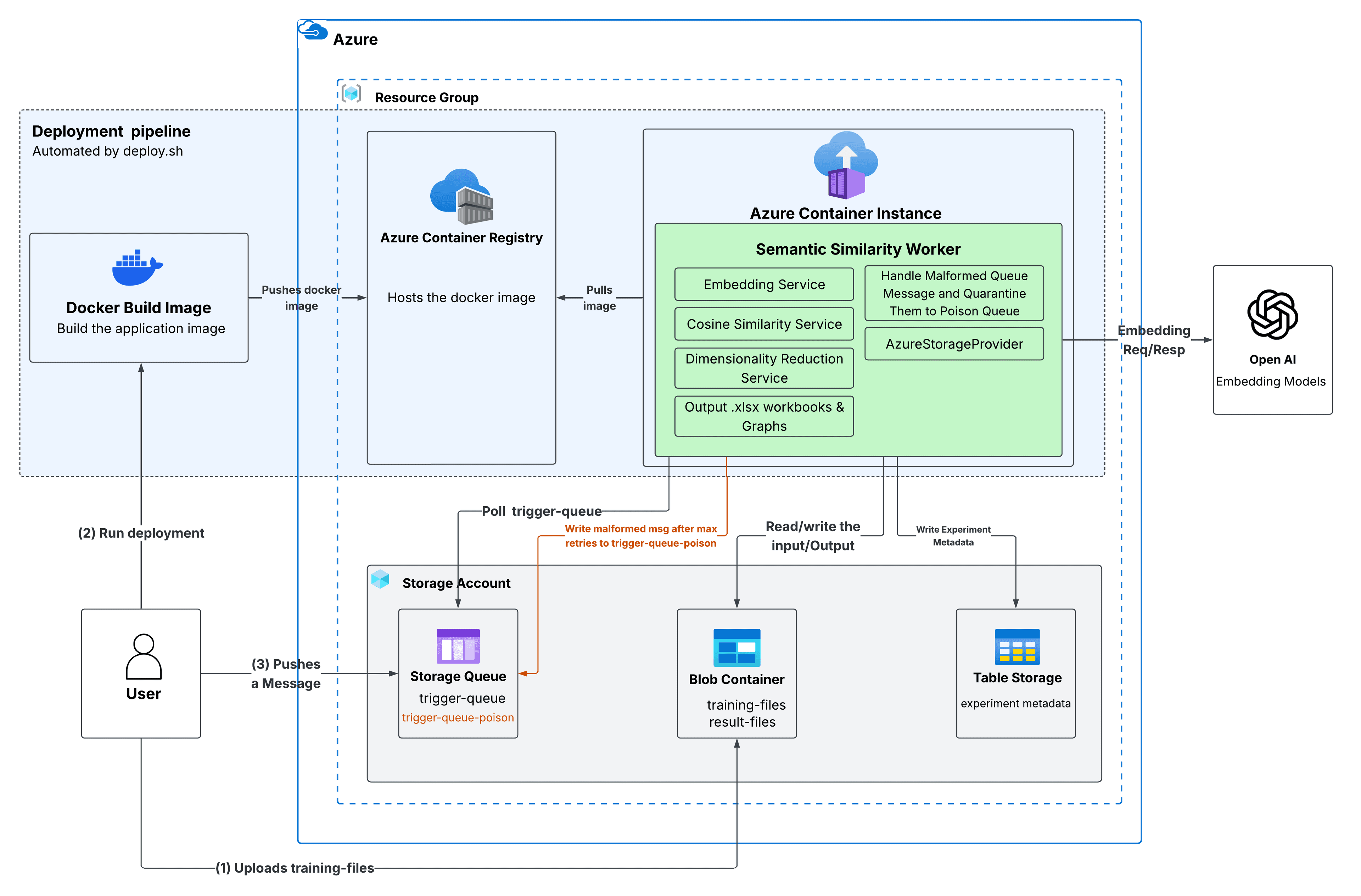Select Output .xlsx workbooks & Graphs box

tap(764, 416)
